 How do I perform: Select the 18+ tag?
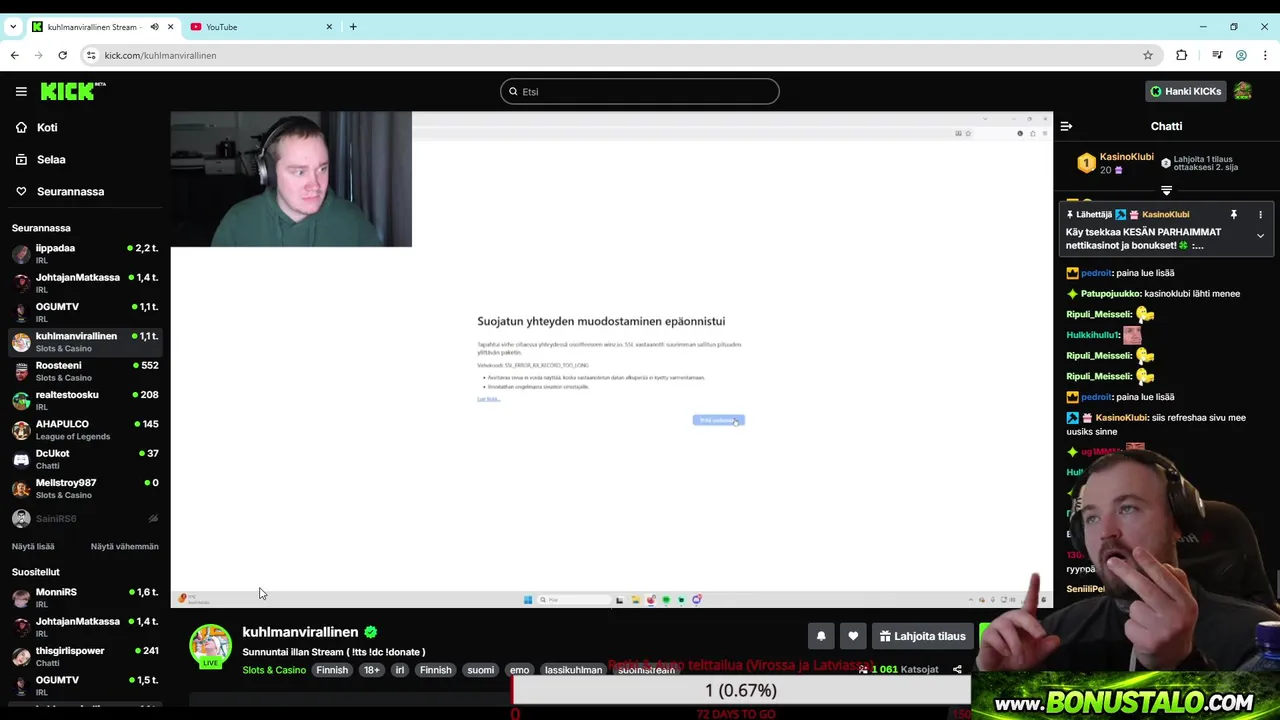tap(372, 670)
